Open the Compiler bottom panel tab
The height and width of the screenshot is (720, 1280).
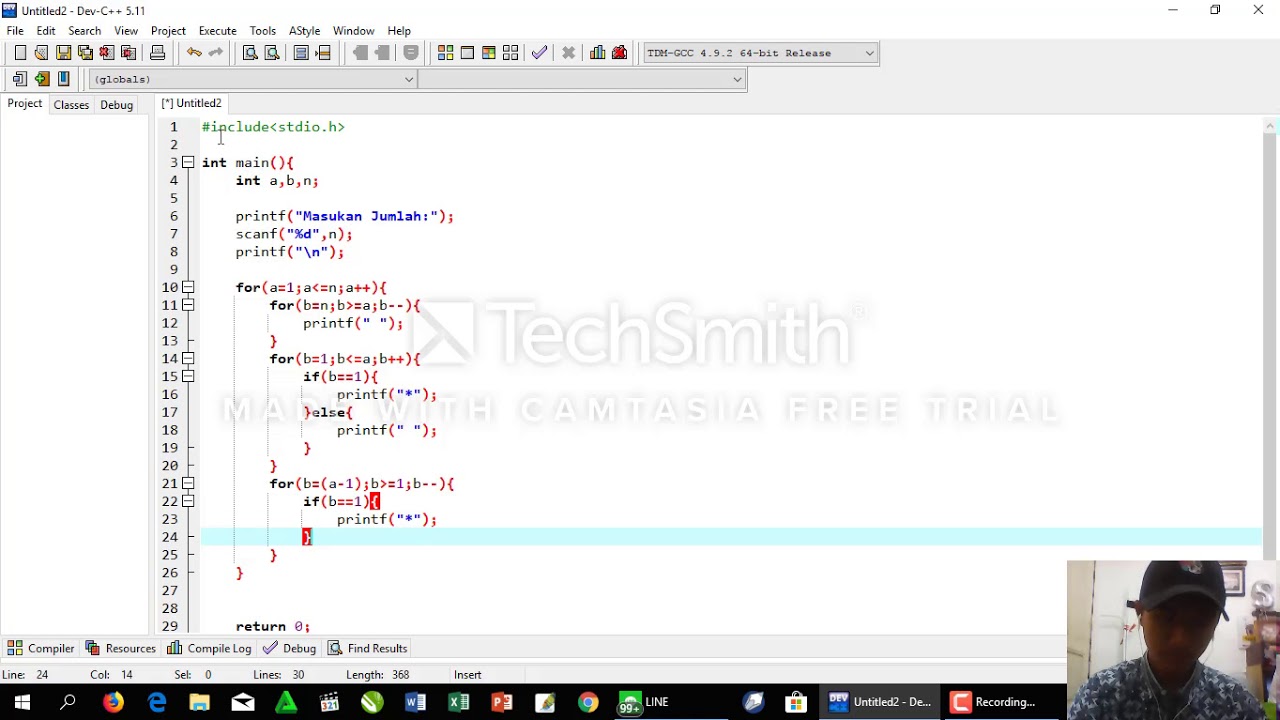click(41, 648)
